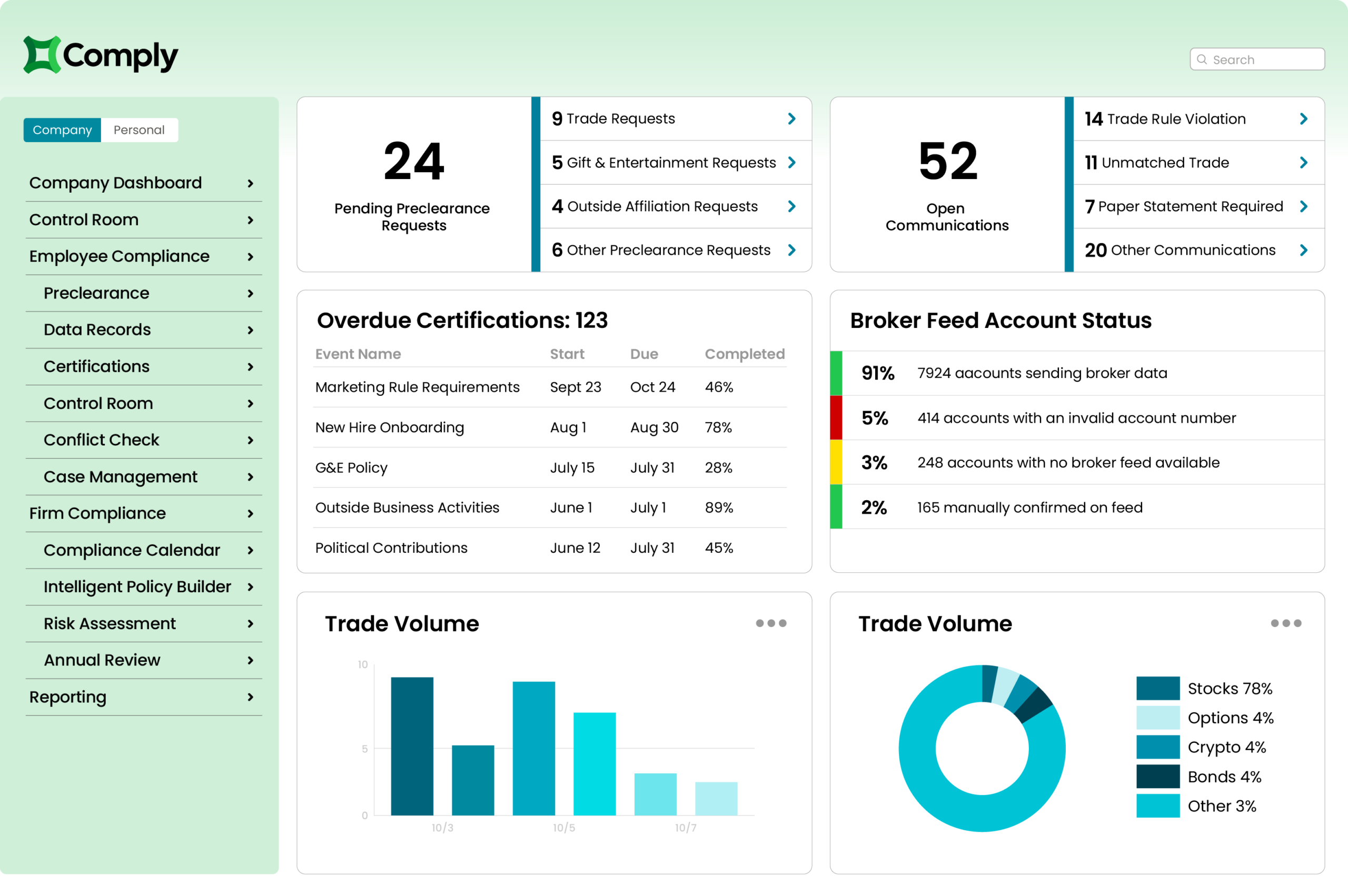Switch to the Personal view
This screenshot has width=1348, height=896.
pyautogui.click(x=139, y=130)
